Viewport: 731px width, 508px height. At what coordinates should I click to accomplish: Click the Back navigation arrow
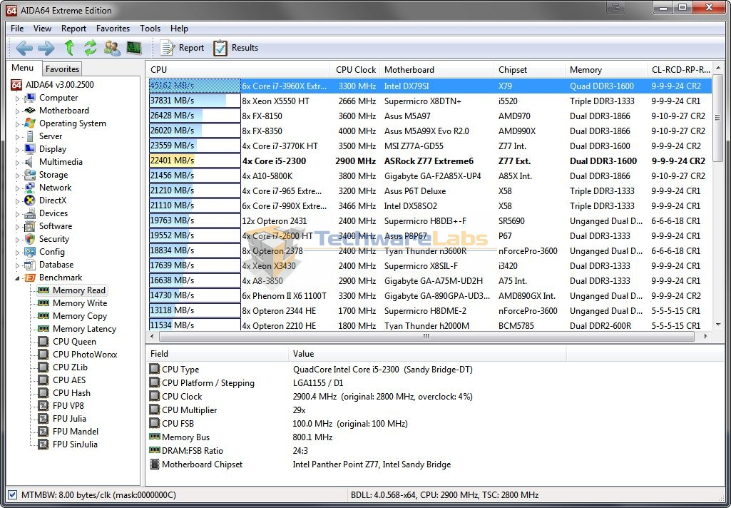click(24, 48)
